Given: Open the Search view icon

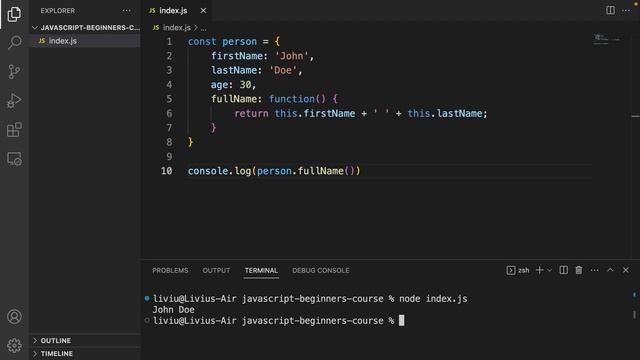Looking at the screenshot, I should pyautogui.click(x=14, y=42).
